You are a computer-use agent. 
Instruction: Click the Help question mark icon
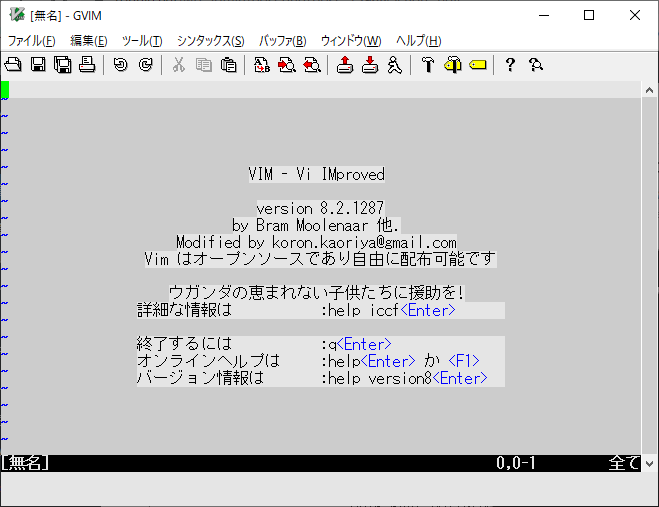(510, 65)
